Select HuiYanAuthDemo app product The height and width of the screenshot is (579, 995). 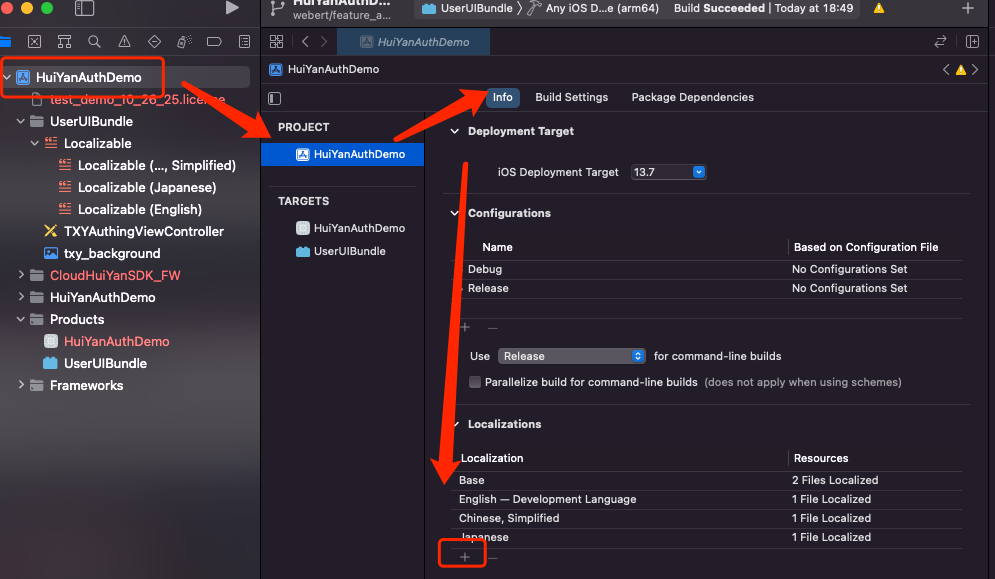(x=107, y=342)
